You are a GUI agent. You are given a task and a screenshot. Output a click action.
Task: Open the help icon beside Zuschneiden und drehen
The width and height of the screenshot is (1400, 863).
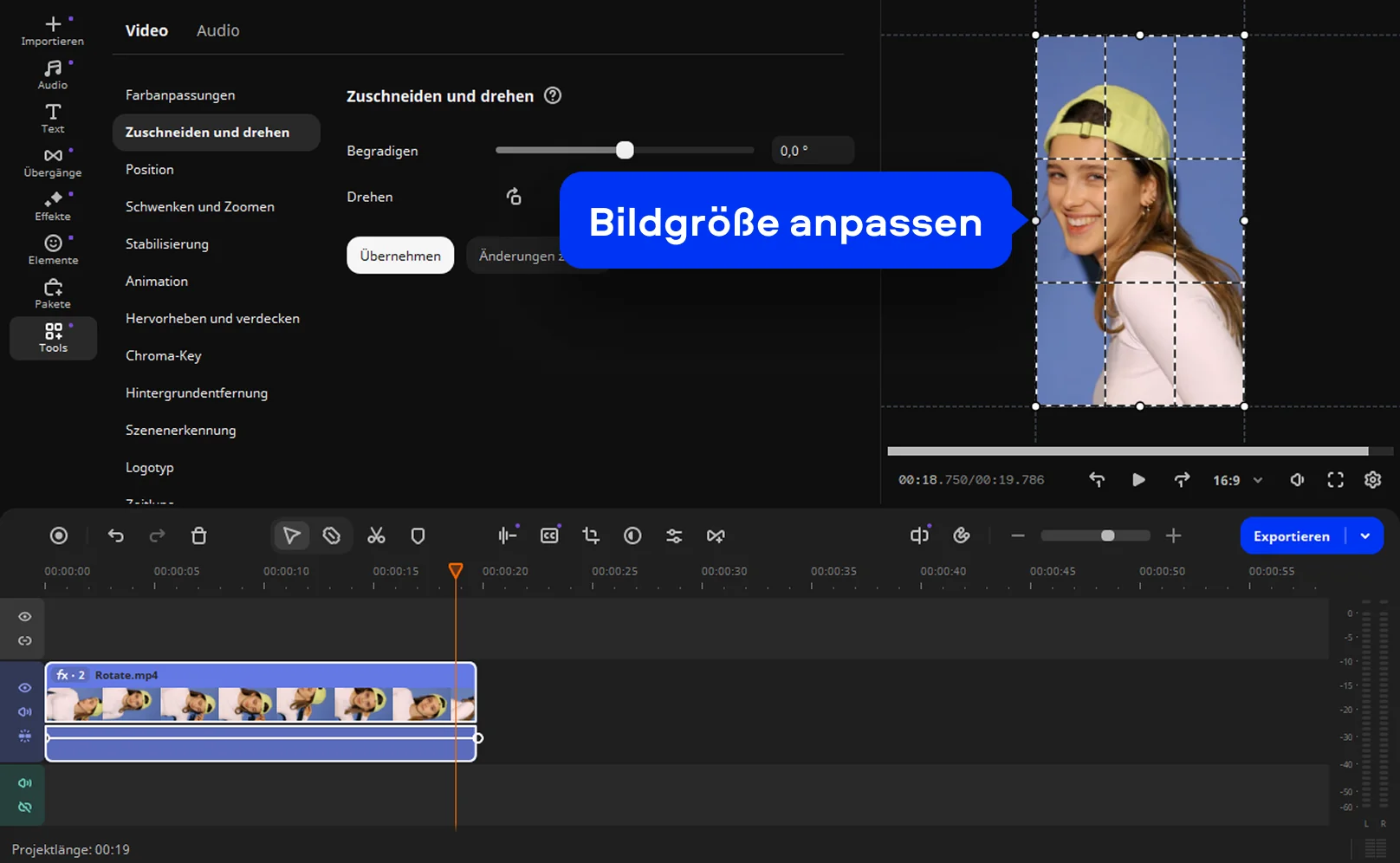(553, 96)
